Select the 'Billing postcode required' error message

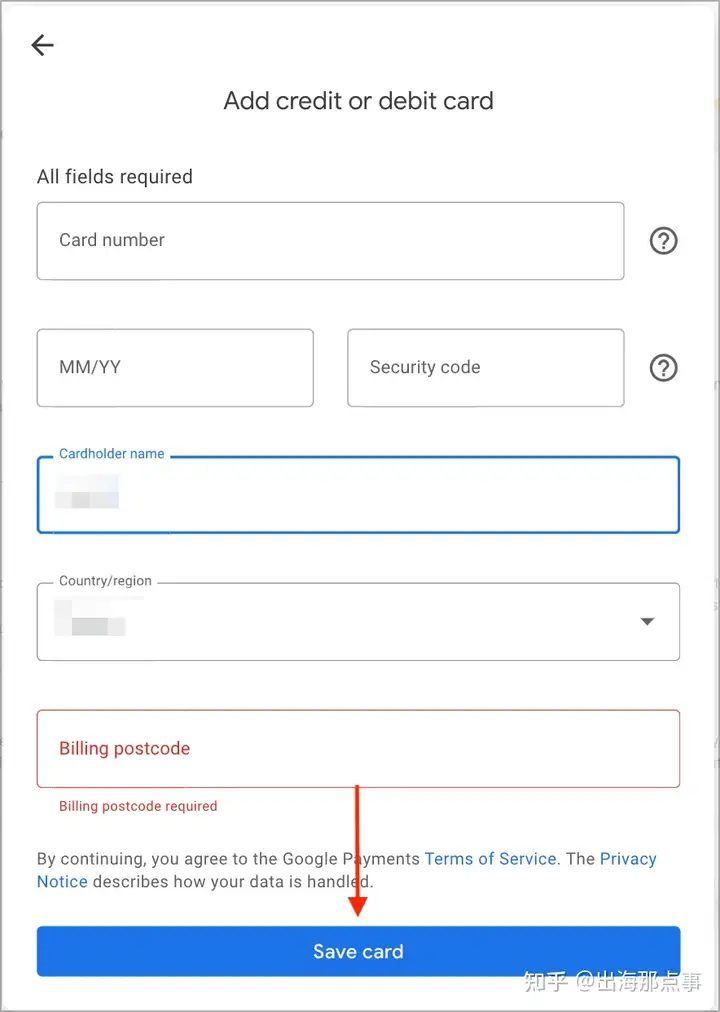[138, 806]
